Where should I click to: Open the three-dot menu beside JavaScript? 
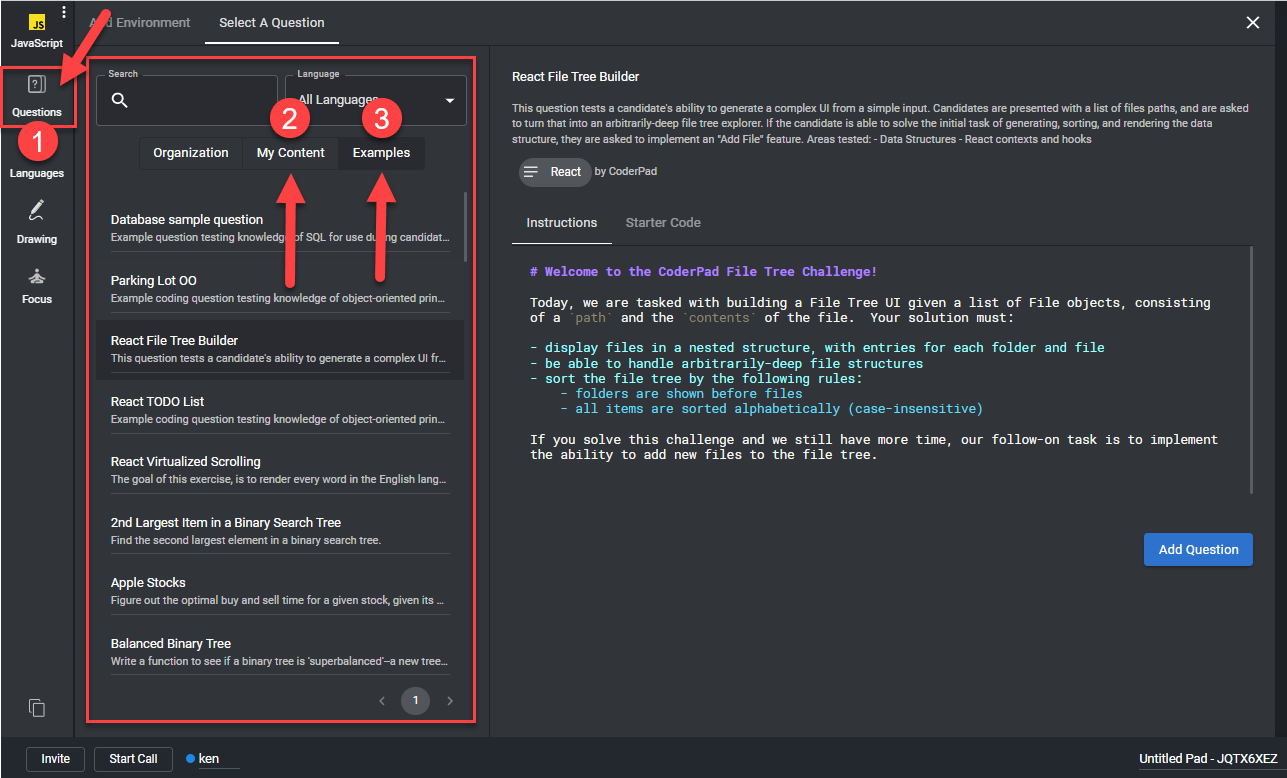point(64,13)
